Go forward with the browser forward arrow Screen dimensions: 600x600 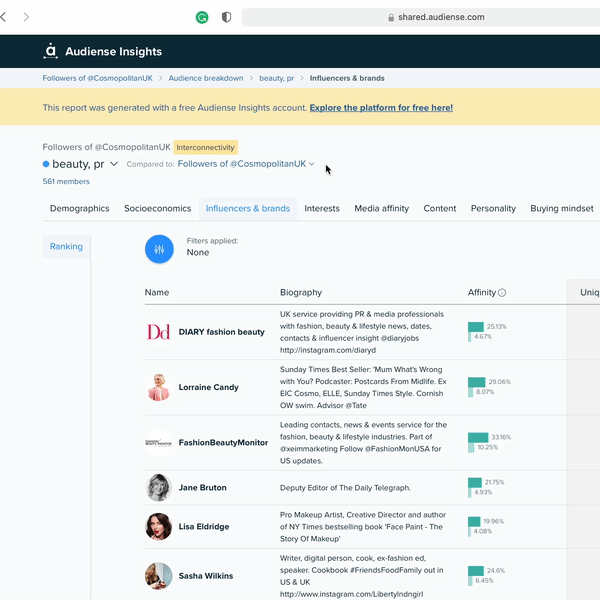click(26, 17)
